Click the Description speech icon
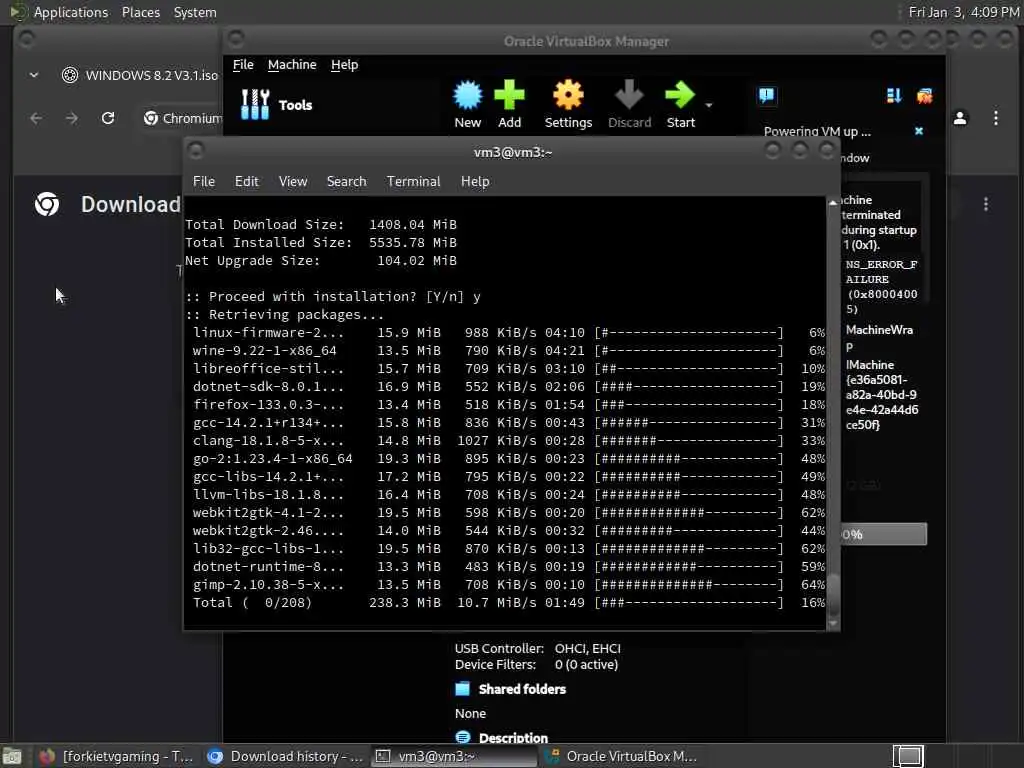This screenshot has height=768, width=1024. 462,737
